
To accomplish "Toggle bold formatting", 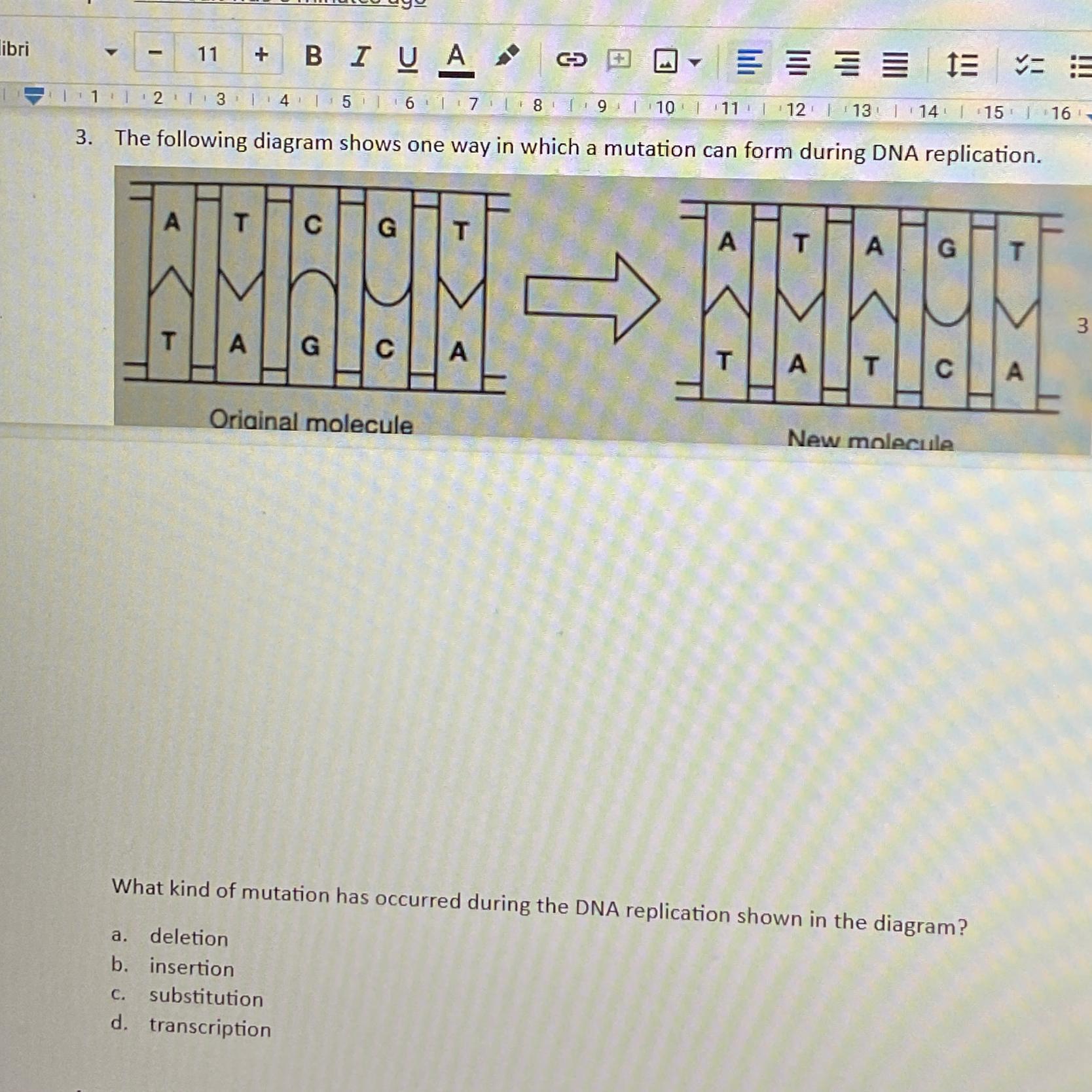I will [314, 56].
